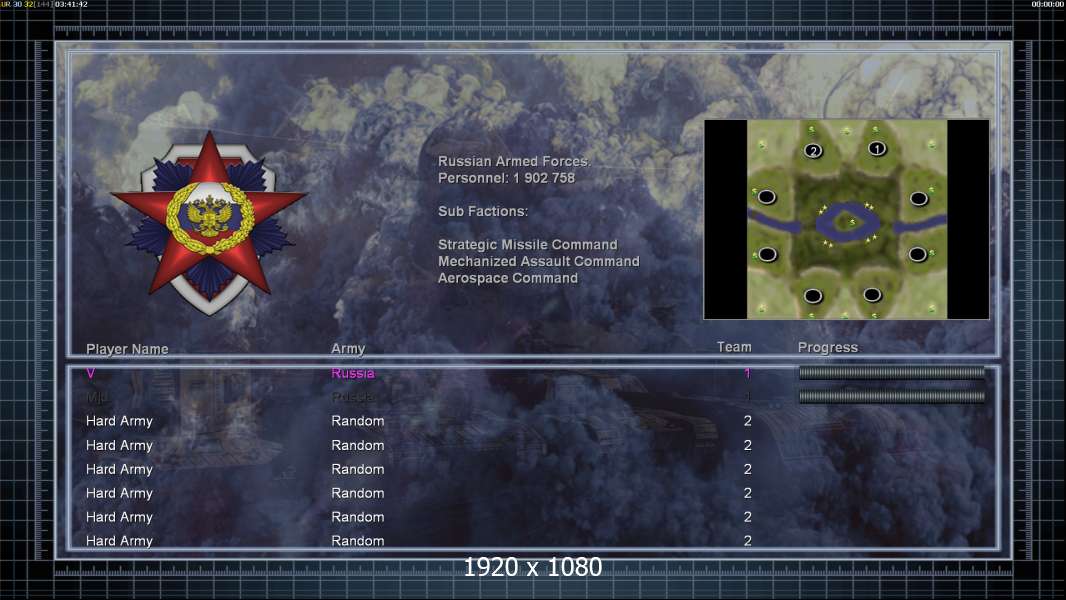This screenshot has height=600, width=1066.
Task: Select start position 1 on the minimap
Action: [877, 148]
